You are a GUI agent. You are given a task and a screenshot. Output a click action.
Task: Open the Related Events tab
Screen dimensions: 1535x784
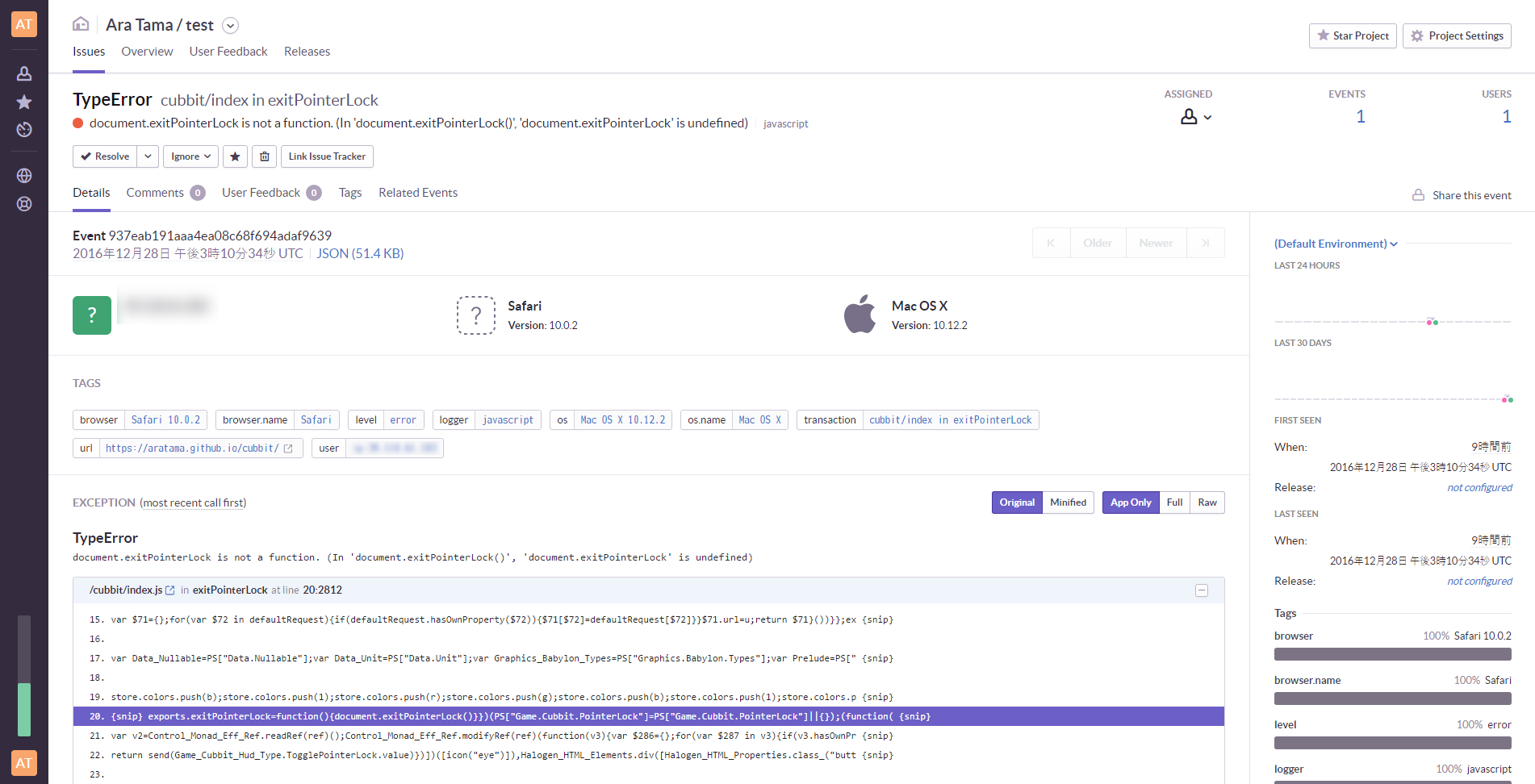[418, 193]
